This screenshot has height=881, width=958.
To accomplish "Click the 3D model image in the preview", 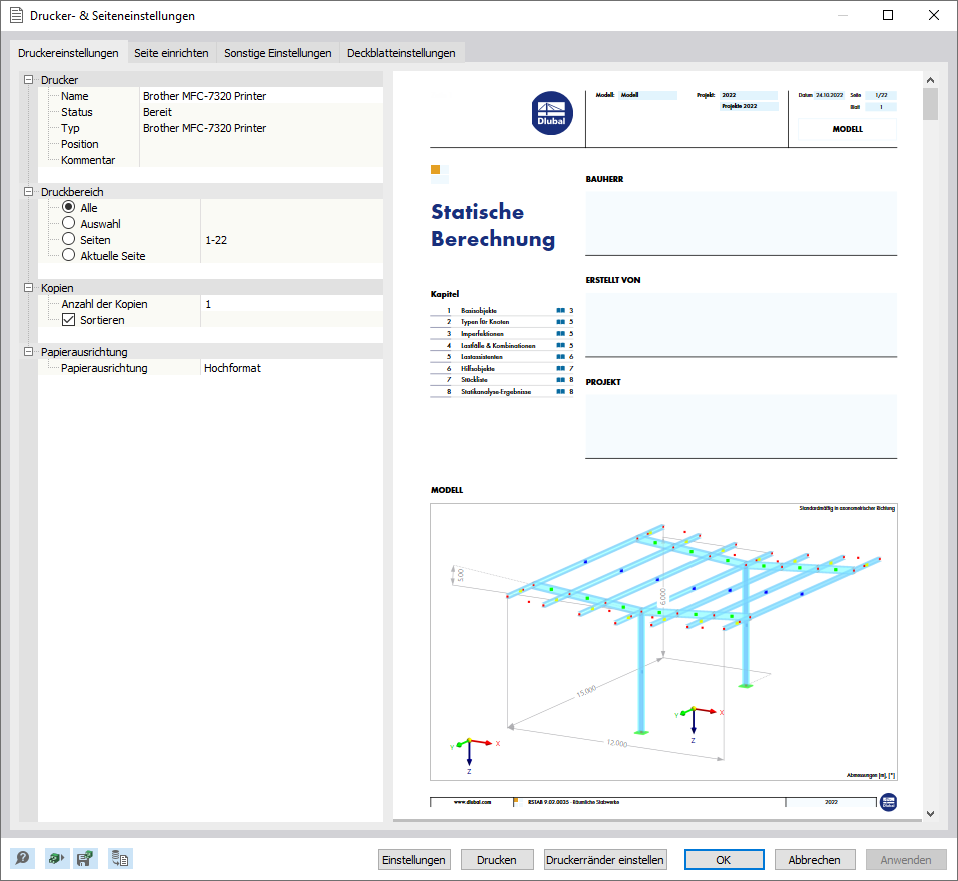I will (664, 642).
